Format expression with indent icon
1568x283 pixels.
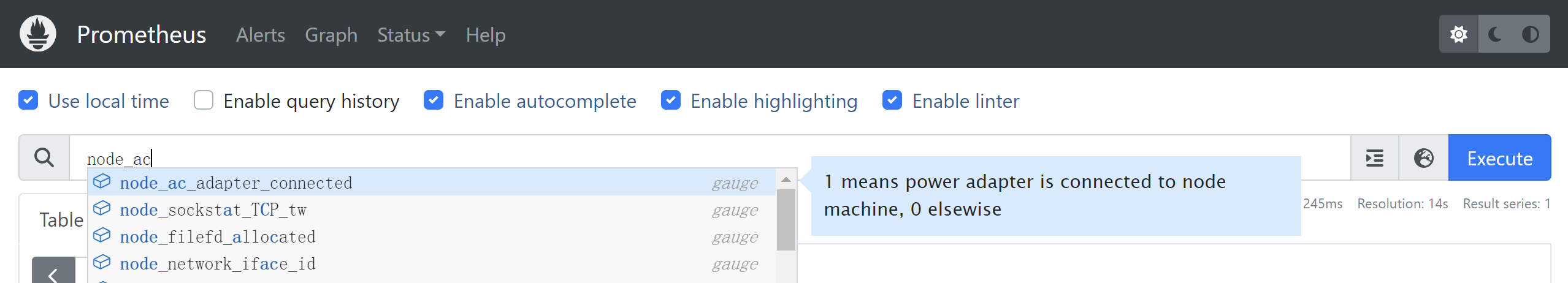(1375, 158)
